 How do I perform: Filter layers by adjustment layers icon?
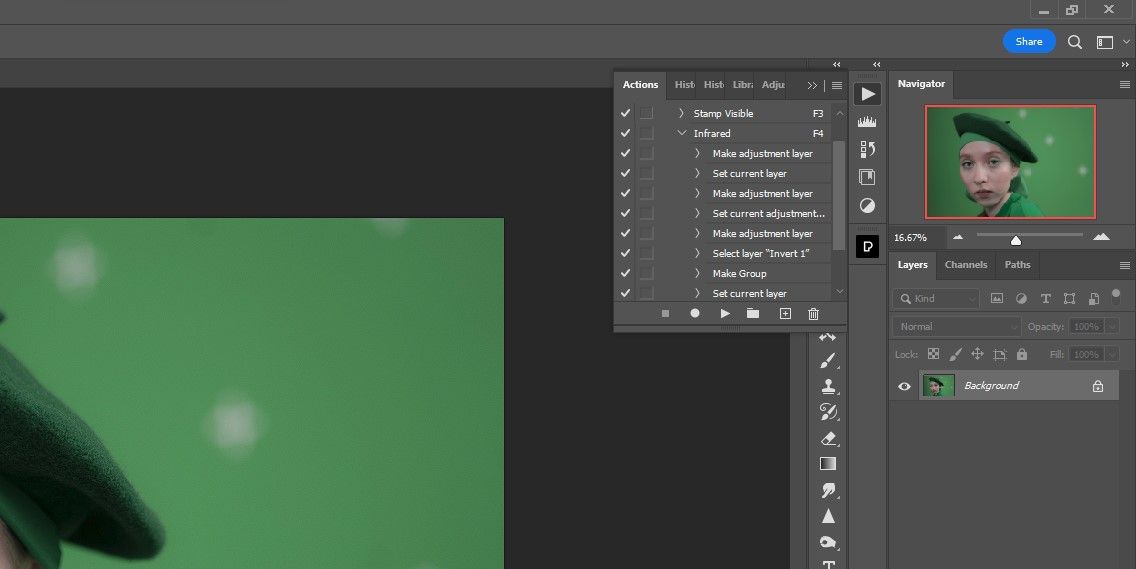click(1022, 298)
